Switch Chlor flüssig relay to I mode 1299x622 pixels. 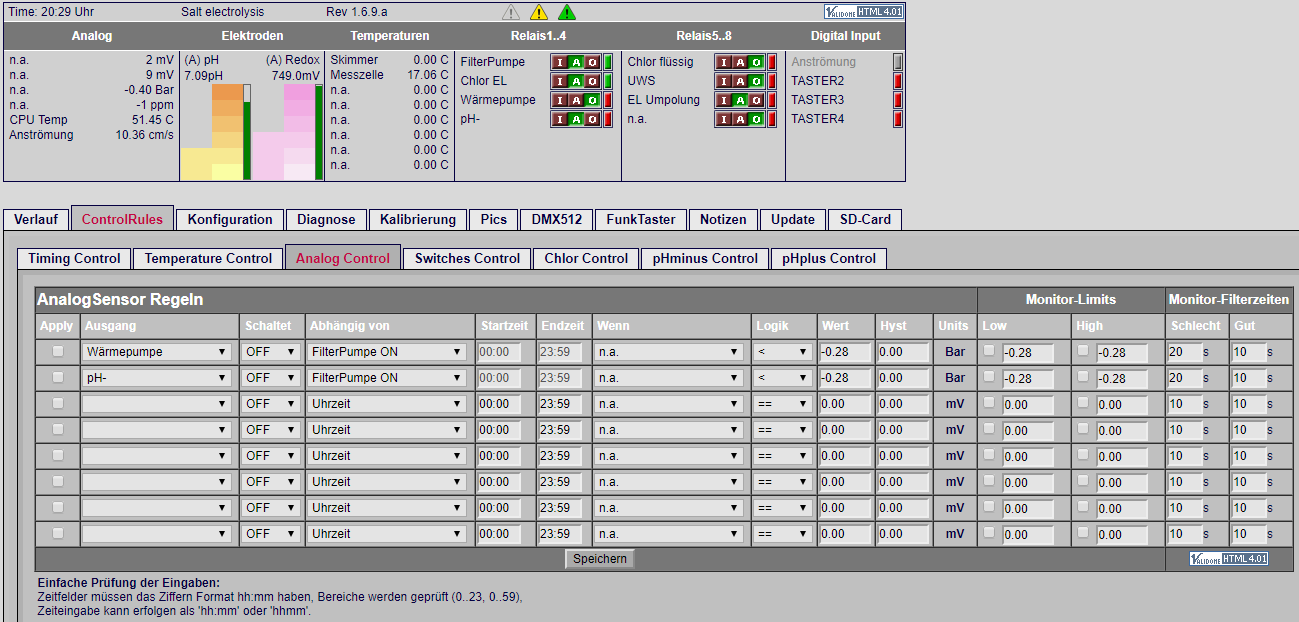(724, 62)
